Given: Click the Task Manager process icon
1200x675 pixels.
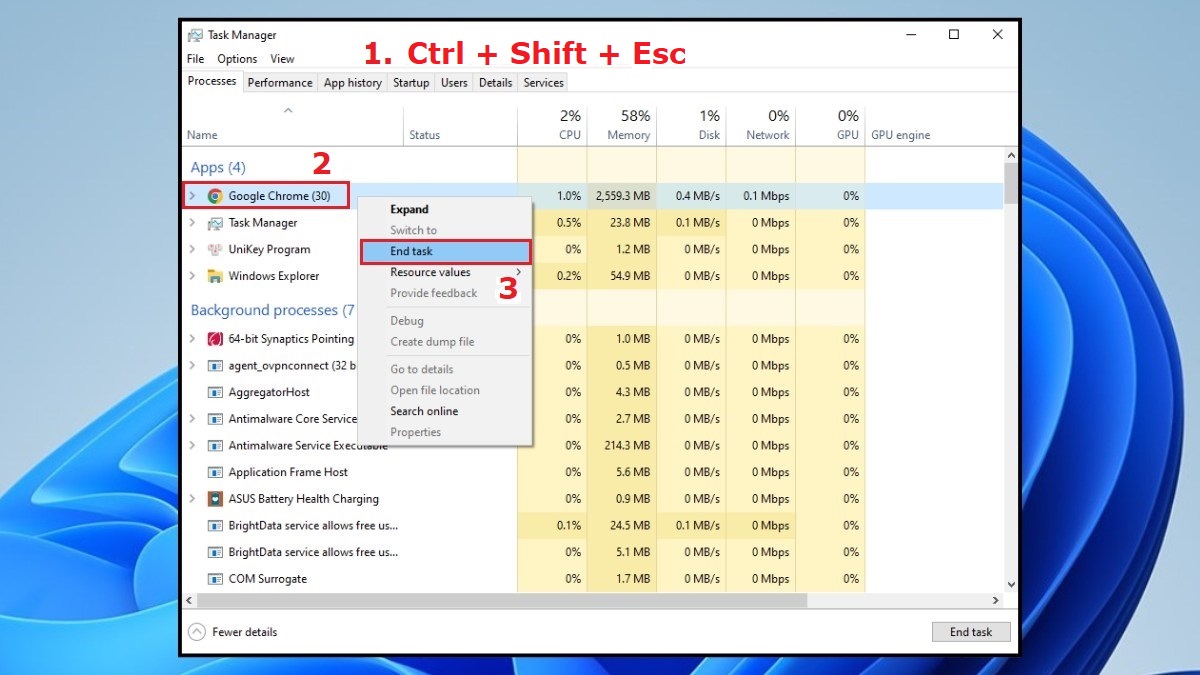Looking at the screenshot, I should coord(215,223).
